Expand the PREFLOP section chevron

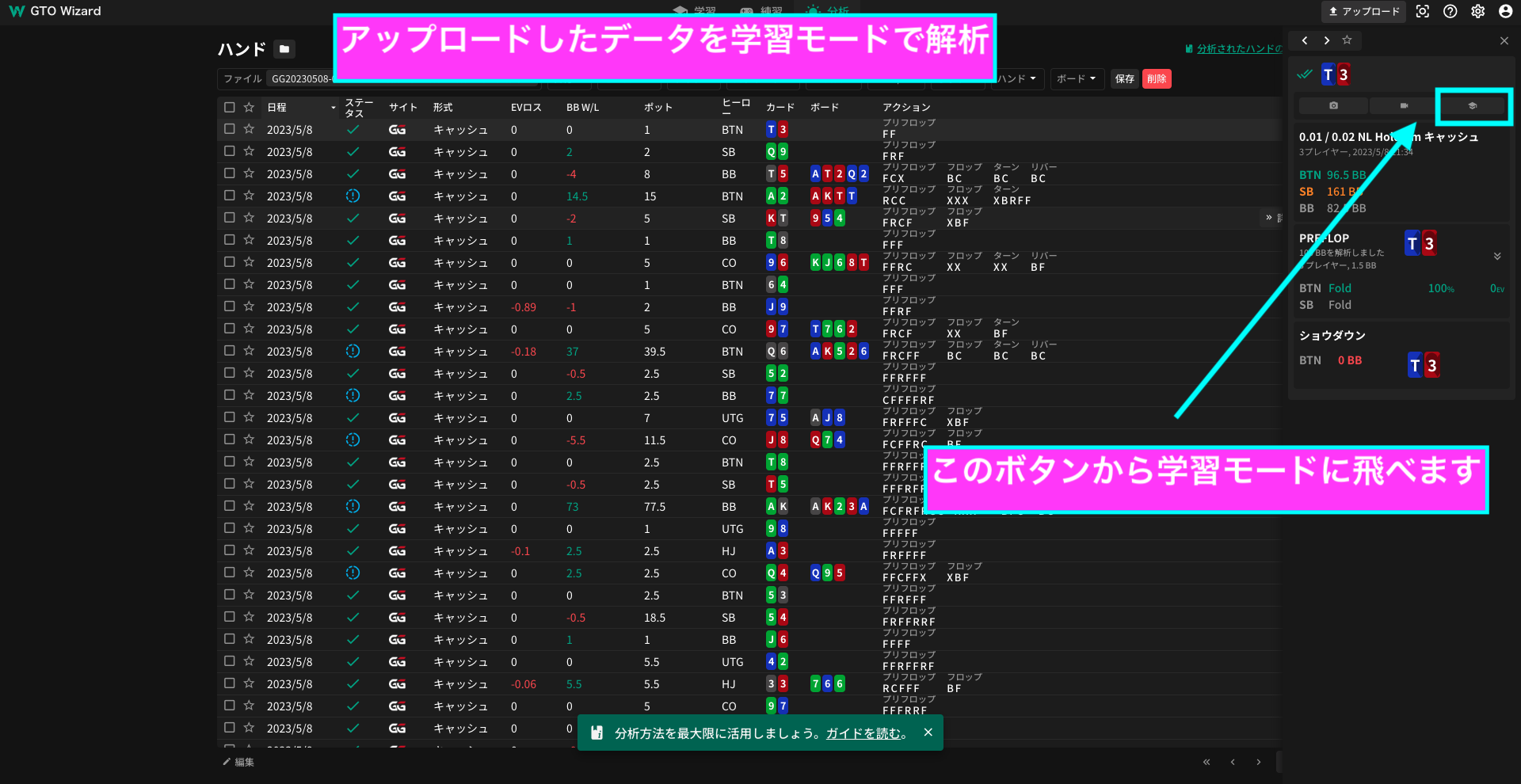coord(1497,256)
